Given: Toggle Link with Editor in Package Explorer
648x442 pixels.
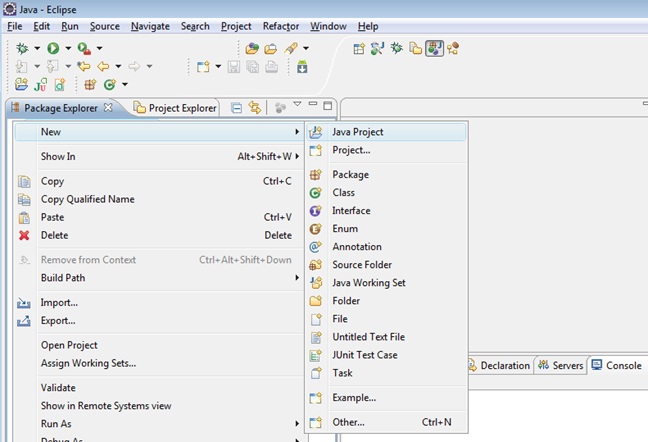Looking at the screenshot, I should pyautogui.click(x=255, y=108).
